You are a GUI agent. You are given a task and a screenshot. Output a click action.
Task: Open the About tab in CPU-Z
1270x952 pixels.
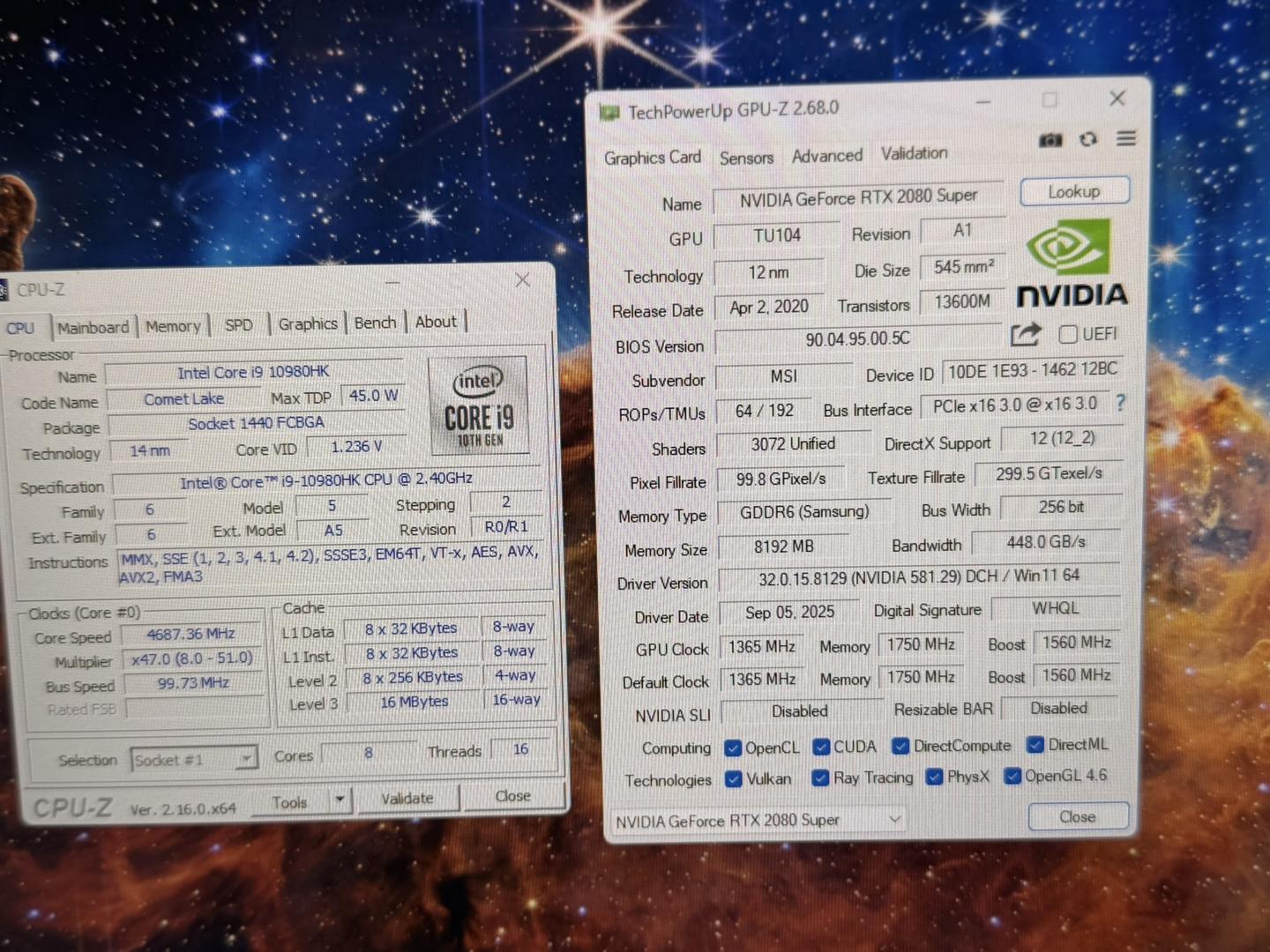436,323
